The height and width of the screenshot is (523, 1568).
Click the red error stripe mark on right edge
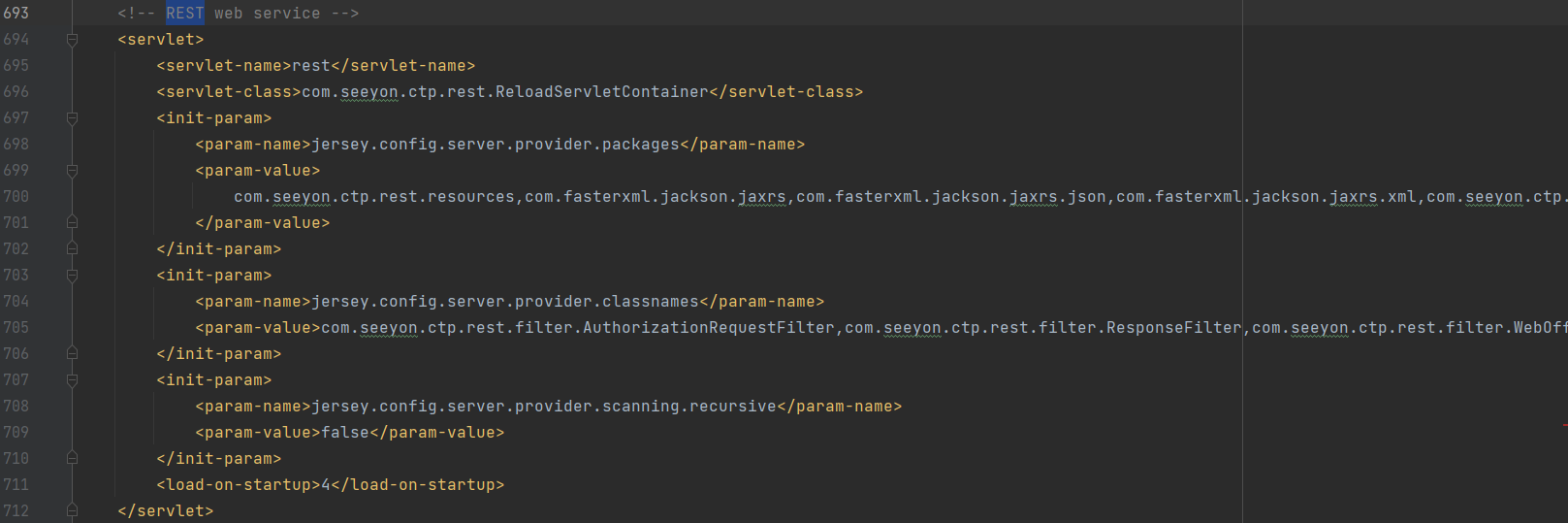click(1564, 426)
